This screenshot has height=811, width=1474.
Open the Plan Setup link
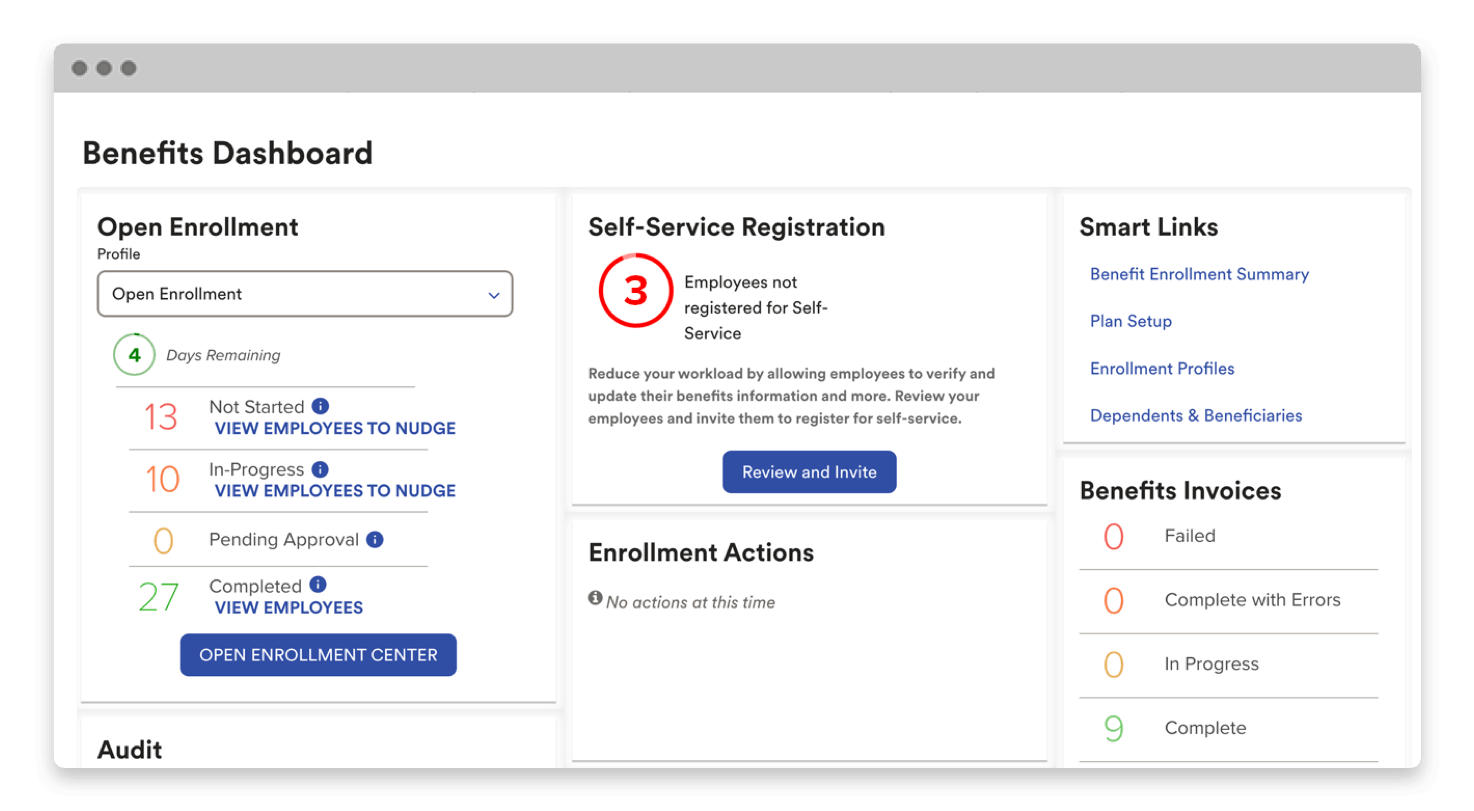(x=1131, y=321)
